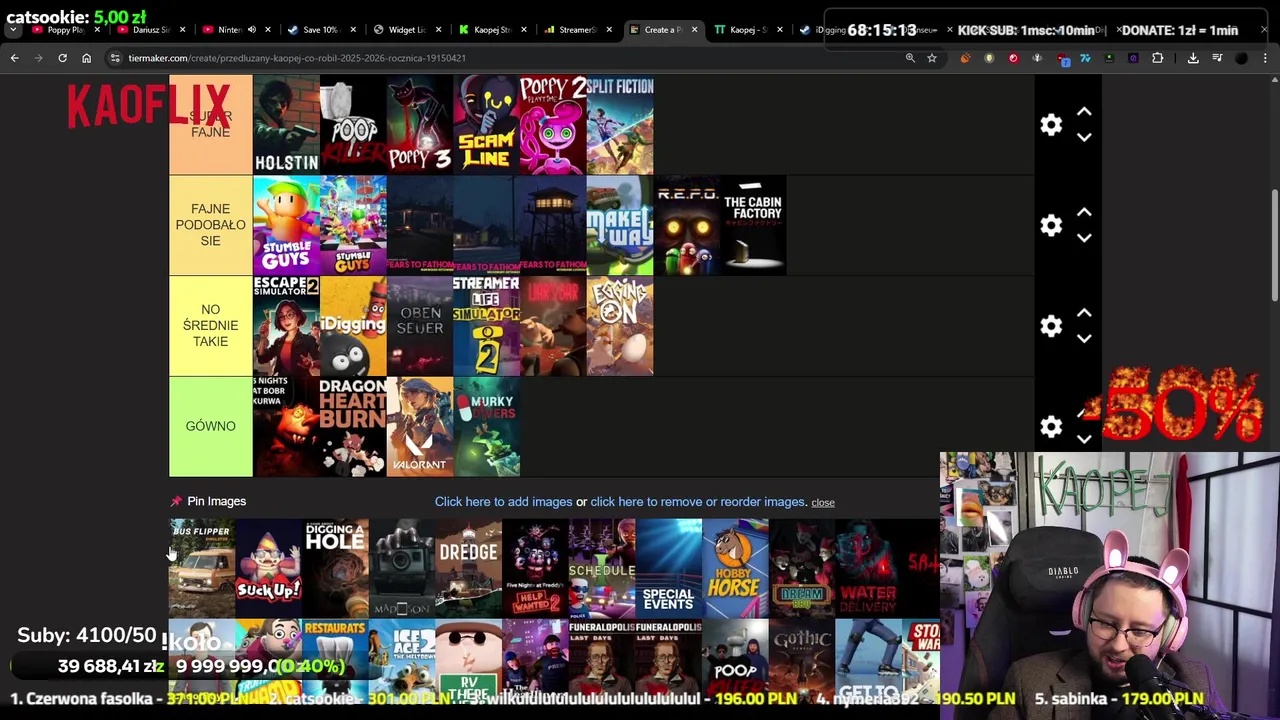Select Streamer Life Simulator 2 thumbnail
Image resolution: width=1280 pixels, height=720 pixels.
[486, 326]
